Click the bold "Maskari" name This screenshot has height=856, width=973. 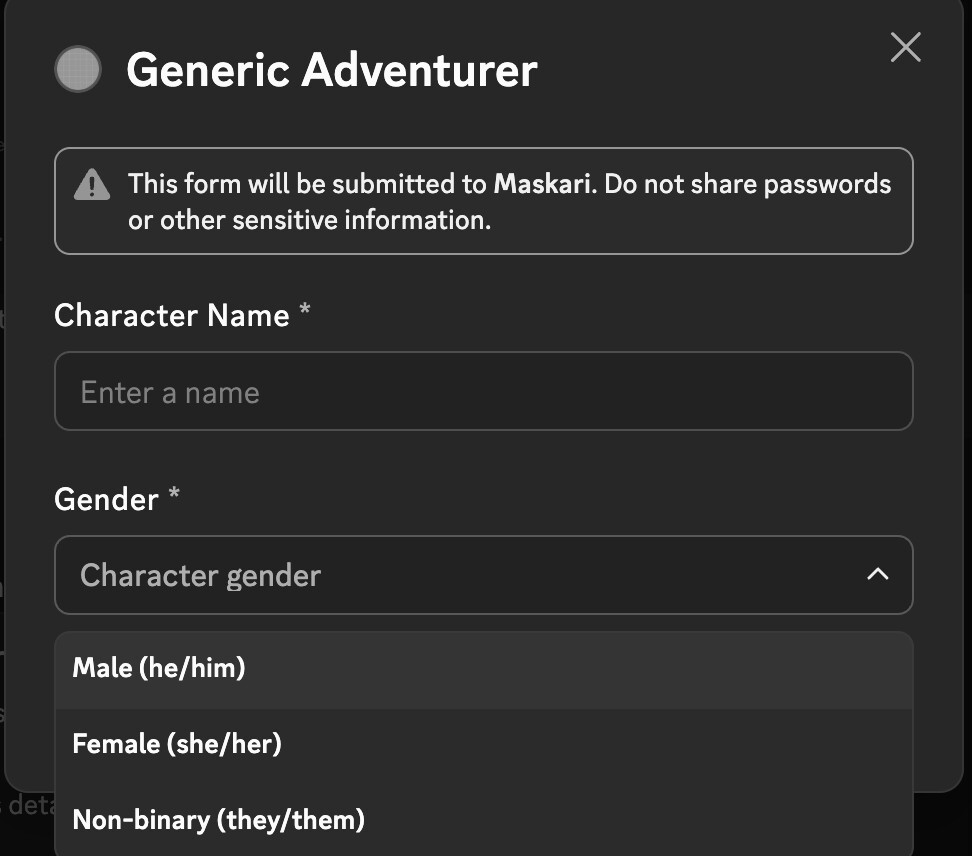544,184
